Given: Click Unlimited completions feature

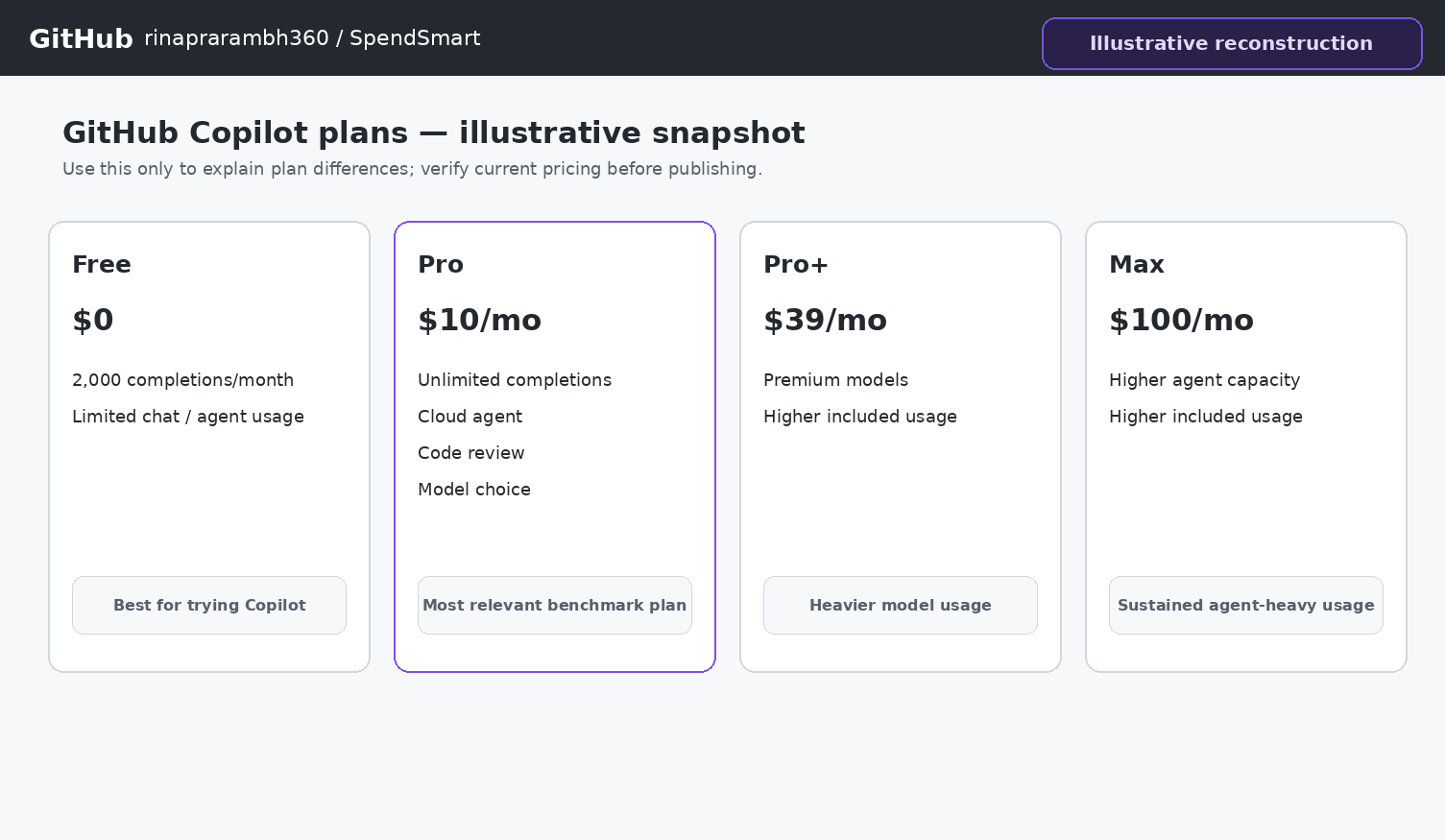Looking at the screenshot, I should tap(515, 380).
